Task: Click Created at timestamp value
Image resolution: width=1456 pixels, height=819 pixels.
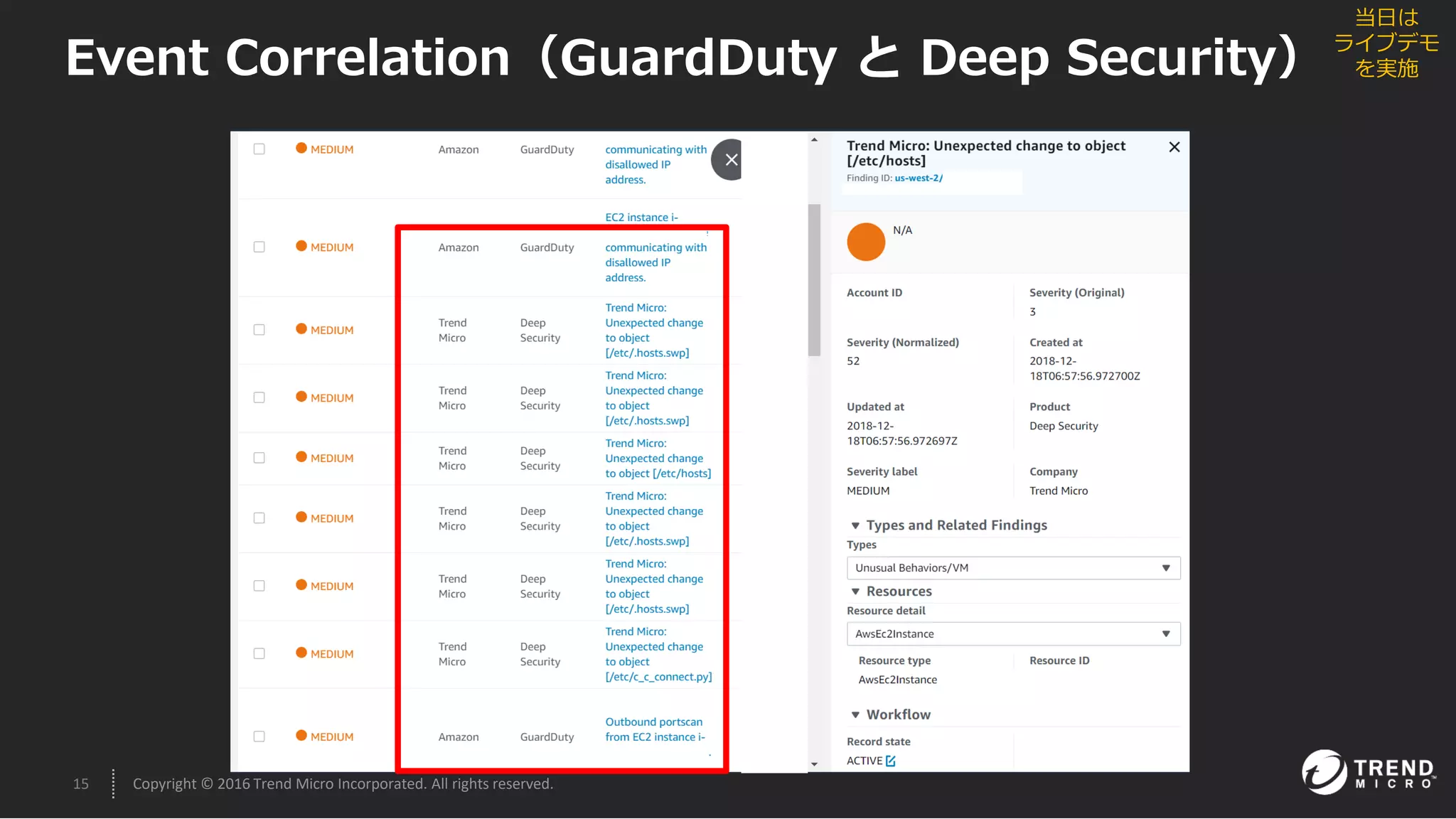Action: [1085, 368]
